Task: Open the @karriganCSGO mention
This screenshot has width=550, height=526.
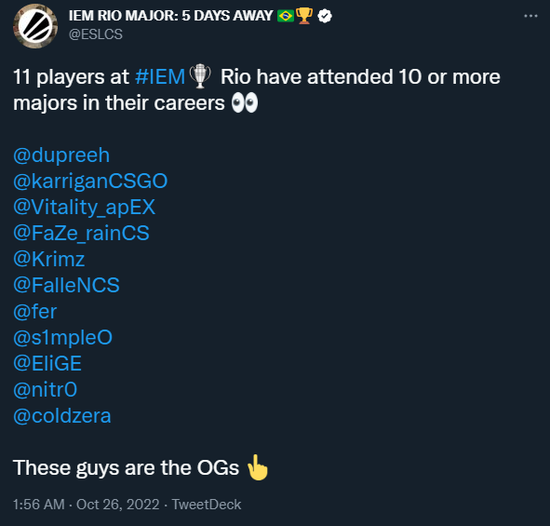Action: pos(90,181)
